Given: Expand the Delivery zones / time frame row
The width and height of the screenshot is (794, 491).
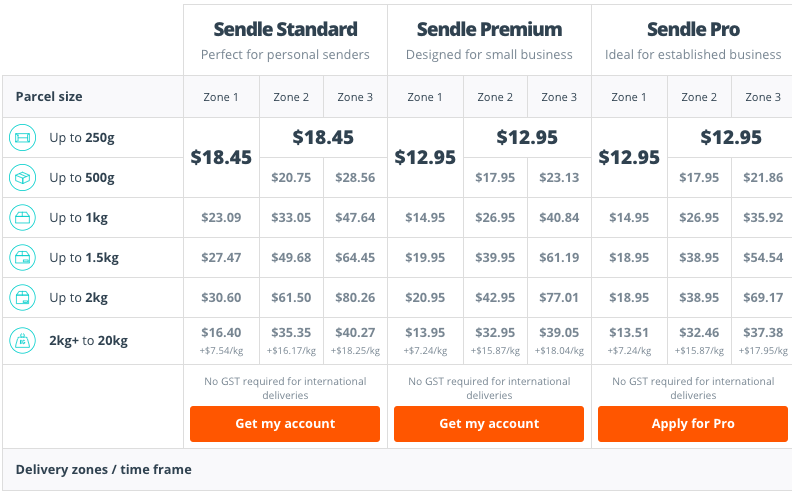Looking at the screenshot, I should pos(397,470).
